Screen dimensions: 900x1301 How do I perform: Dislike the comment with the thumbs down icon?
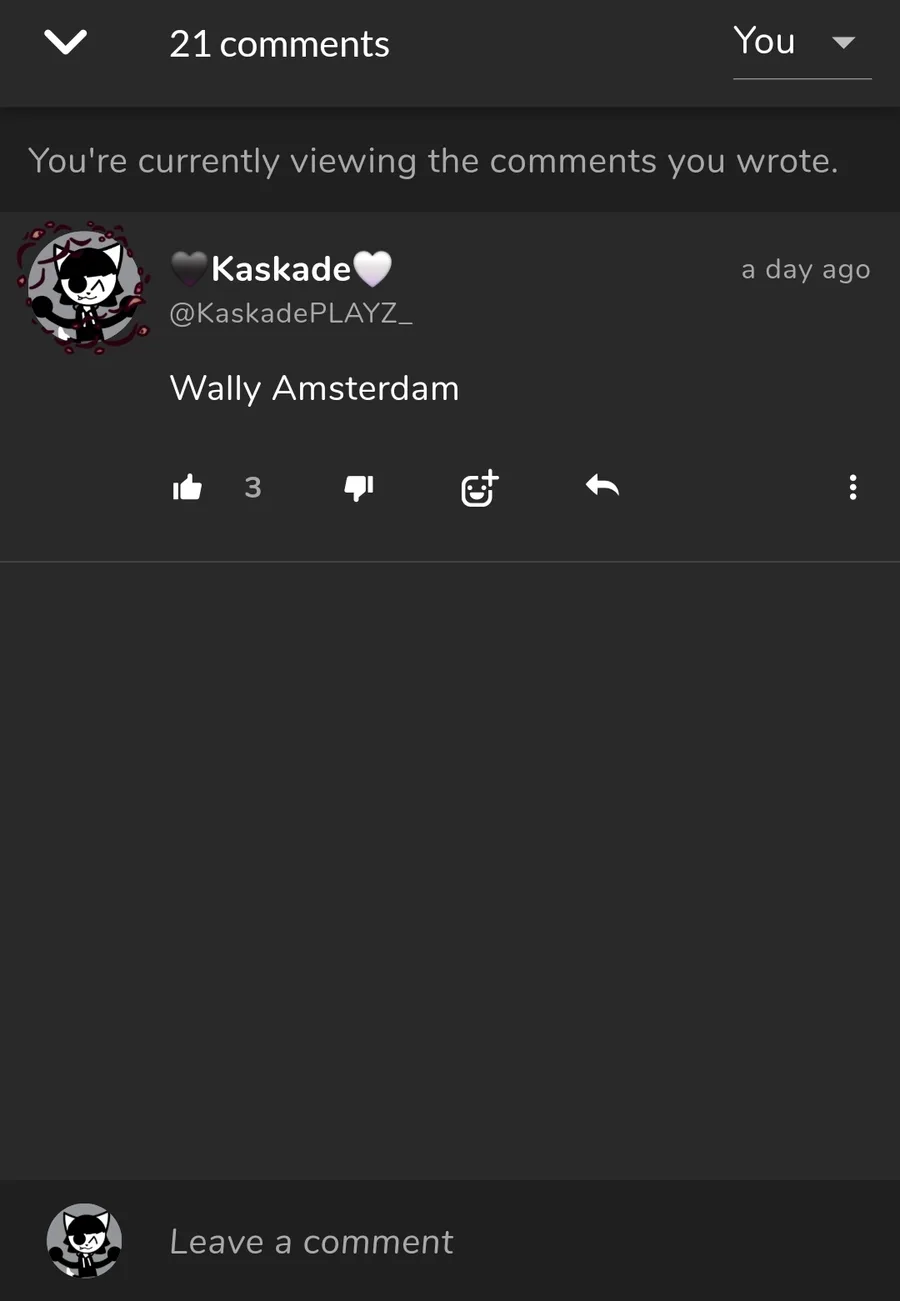click(x=359, y=487)
